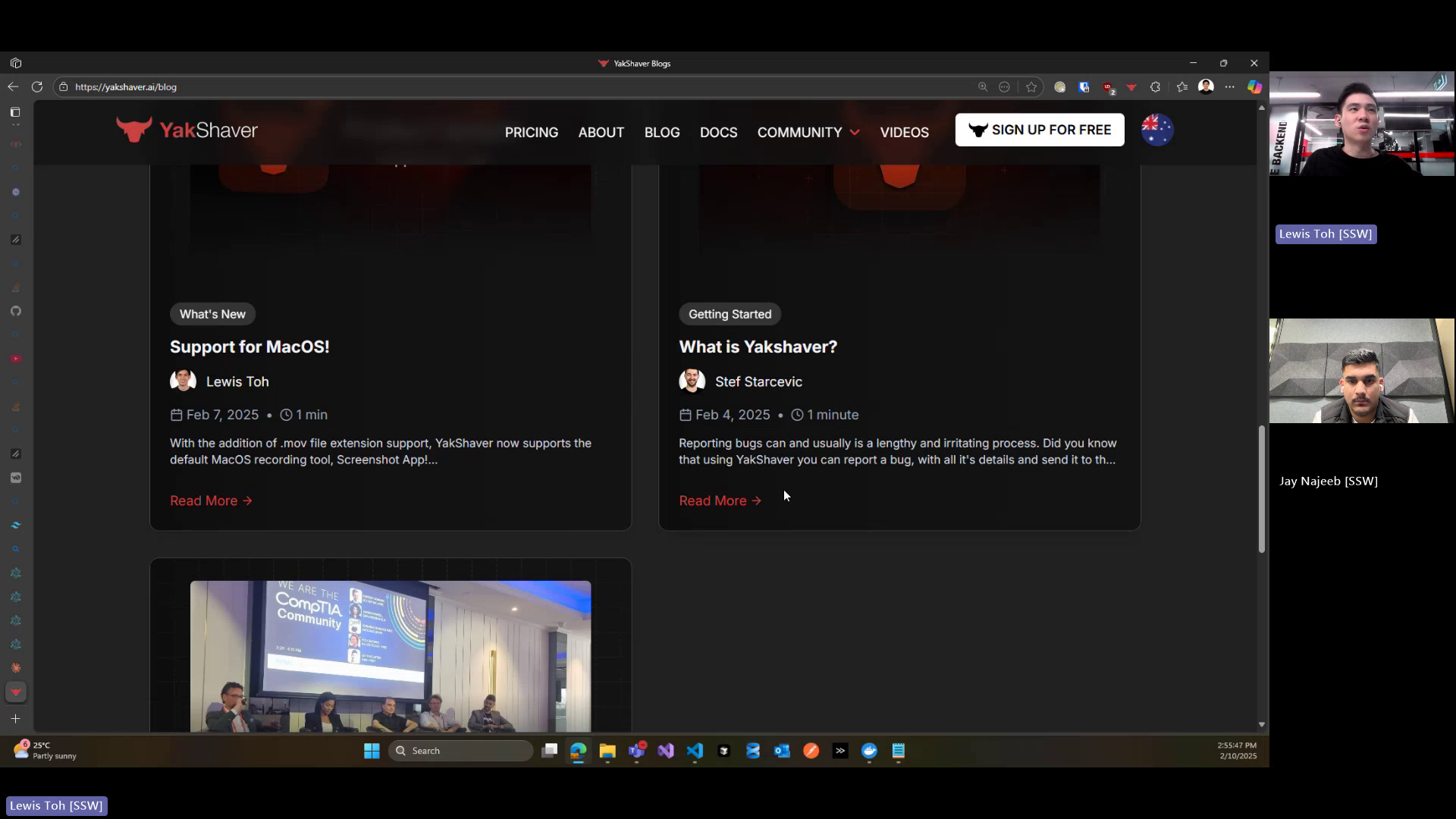The image size is (1456, 819).
Task: Open Copilot in the Edge sidebar
Action: (1255, 86)
